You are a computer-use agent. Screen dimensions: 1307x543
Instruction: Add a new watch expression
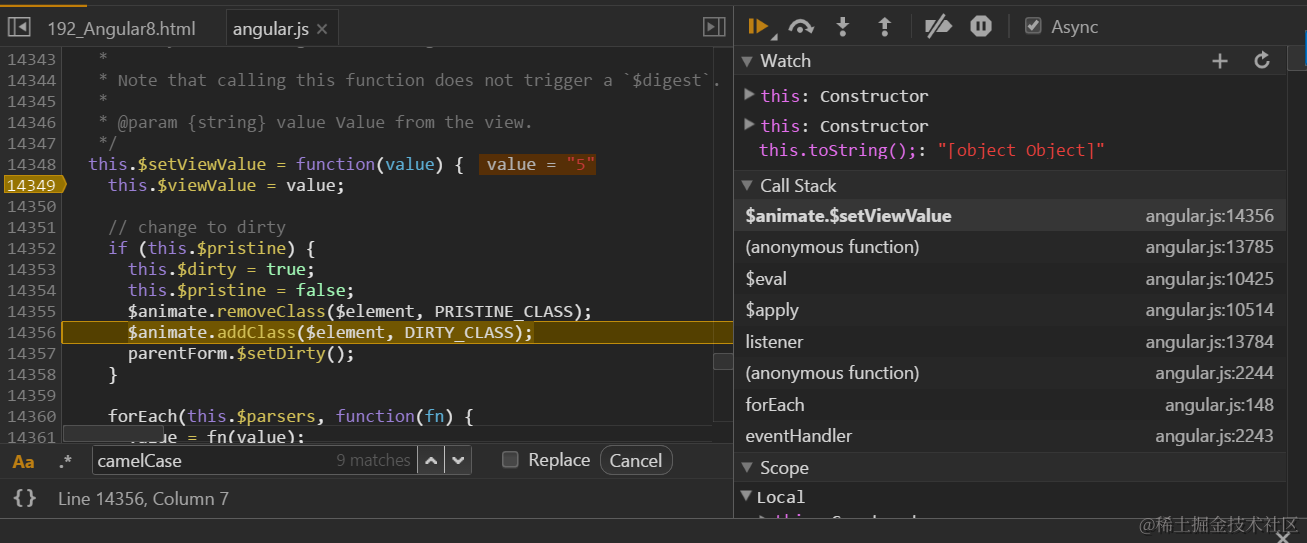(1219, 61)
